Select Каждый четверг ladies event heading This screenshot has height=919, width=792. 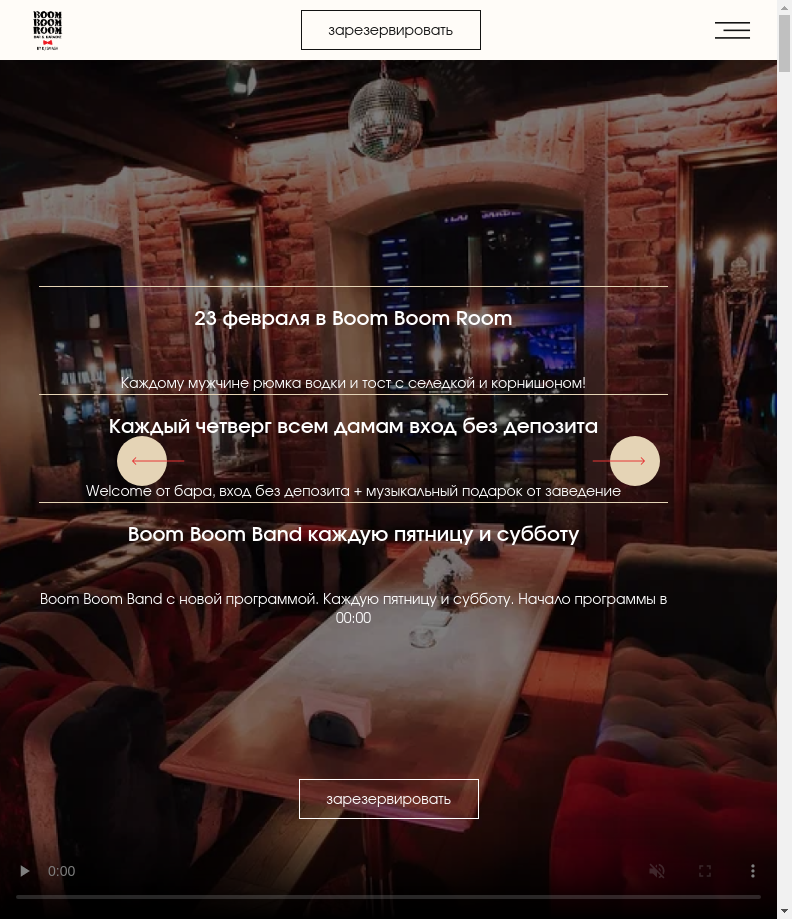[353, 426]
